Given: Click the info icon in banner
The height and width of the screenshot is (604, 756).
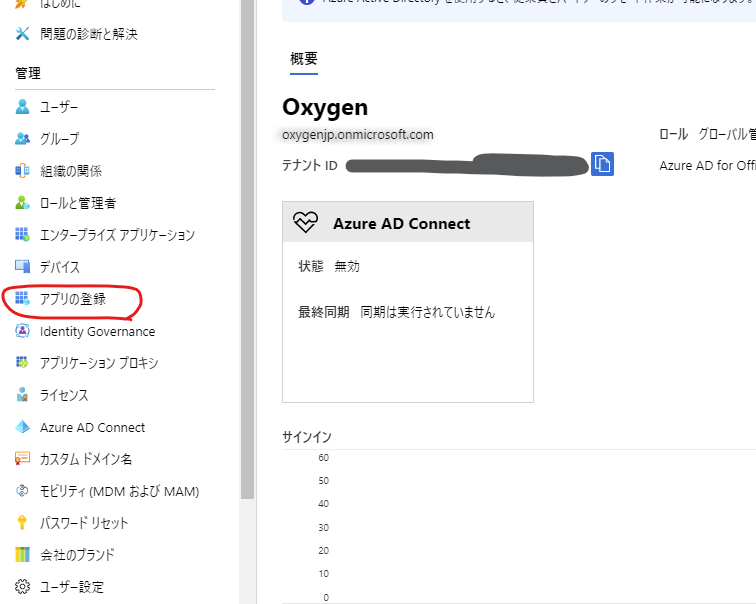Looking at the screenshot, I should click(x=307, y=1).
